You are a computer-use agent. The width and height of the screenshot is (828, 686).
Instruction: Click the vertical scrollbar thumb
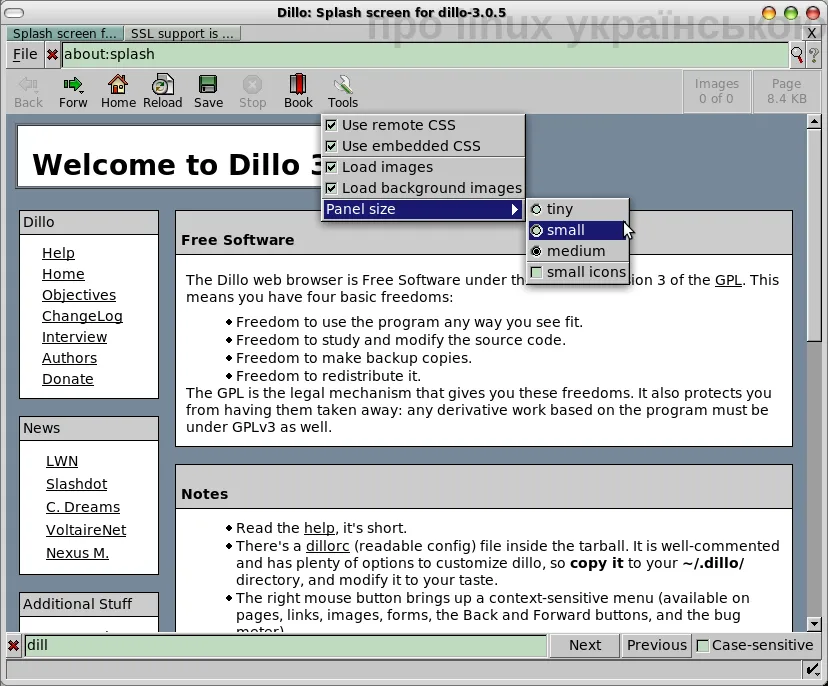[814, 235]
